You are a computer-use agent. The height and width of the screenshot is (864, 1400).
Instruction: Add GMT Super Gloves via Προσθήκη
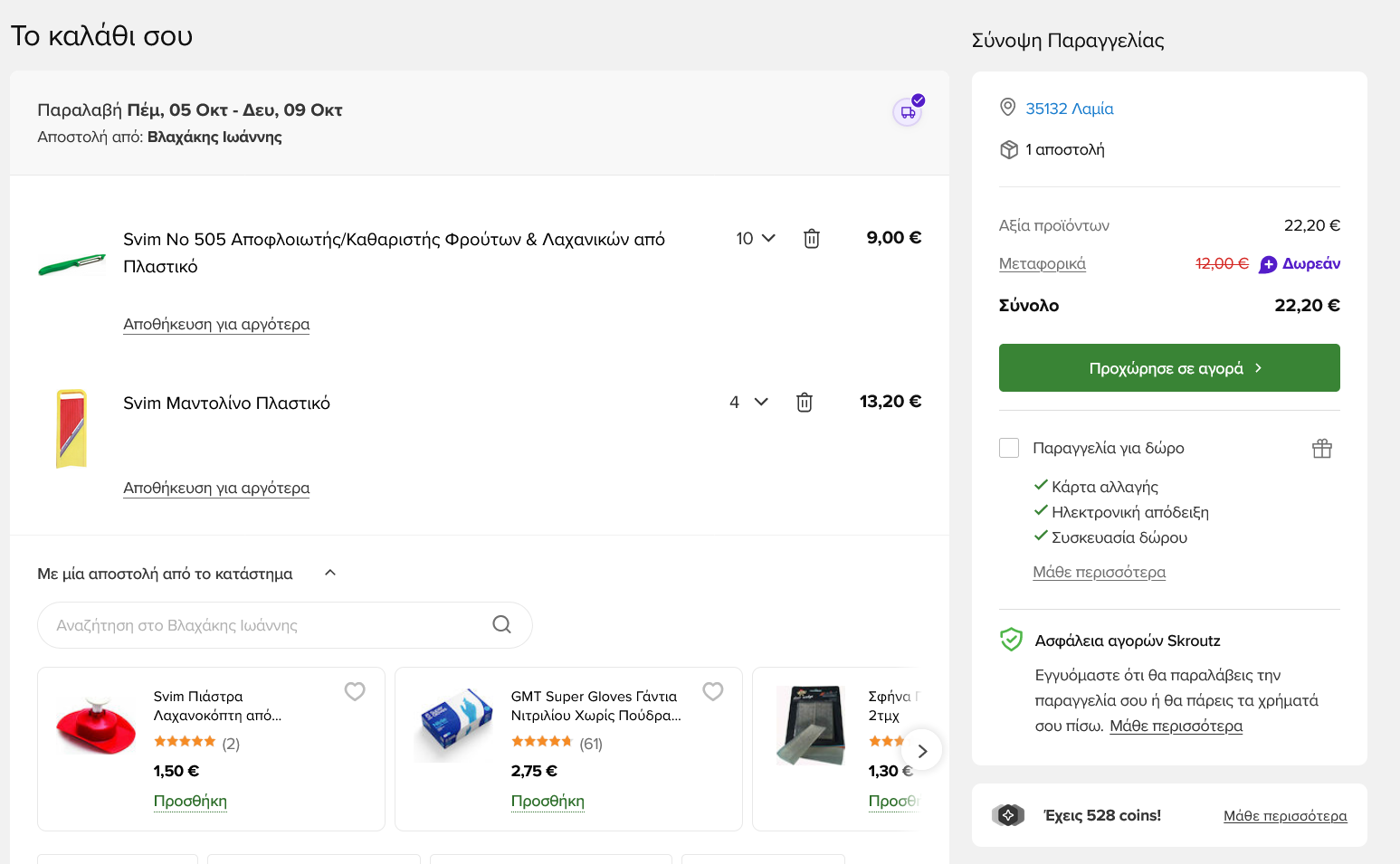pos(548,801)
